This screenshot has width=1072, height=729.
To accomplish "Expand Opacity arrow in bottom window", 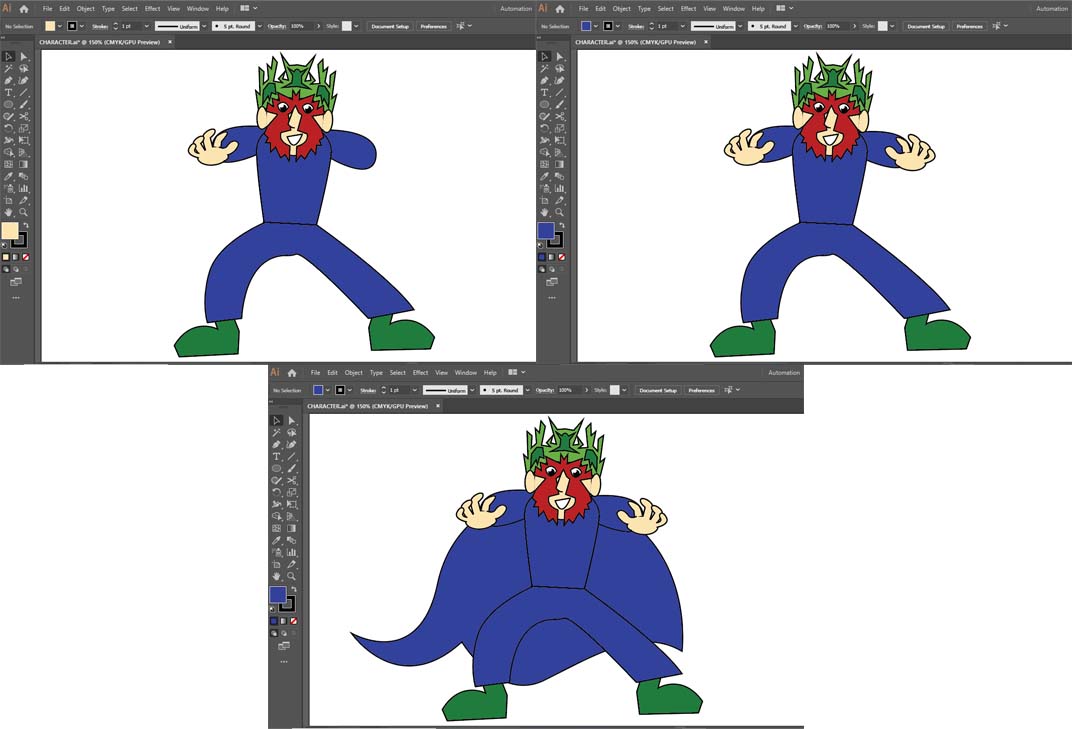I will [x=586, y=390].
